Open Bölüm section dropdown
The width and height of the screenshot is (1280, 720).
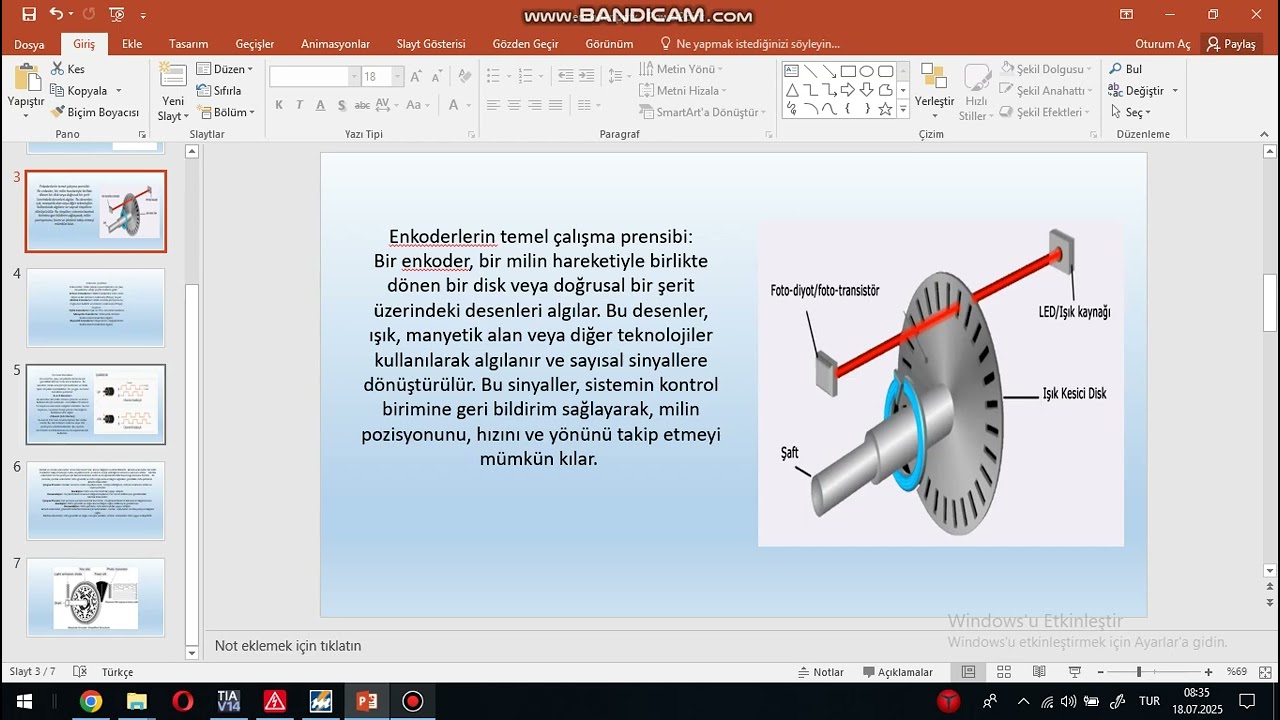(225, 112)
